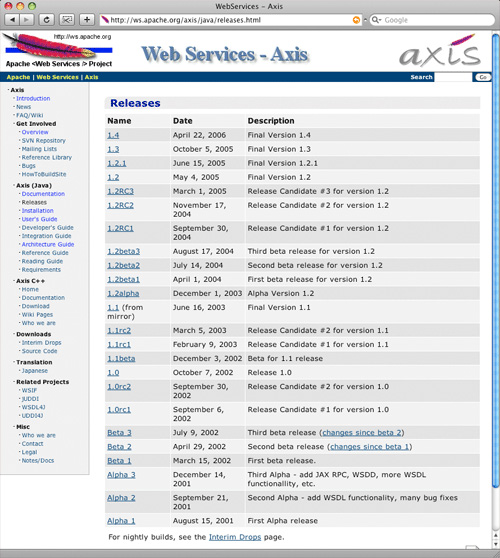500x558 pixels.
Task: Open Mailing Lists sidebar link
Action: click(x=39, y=149)
